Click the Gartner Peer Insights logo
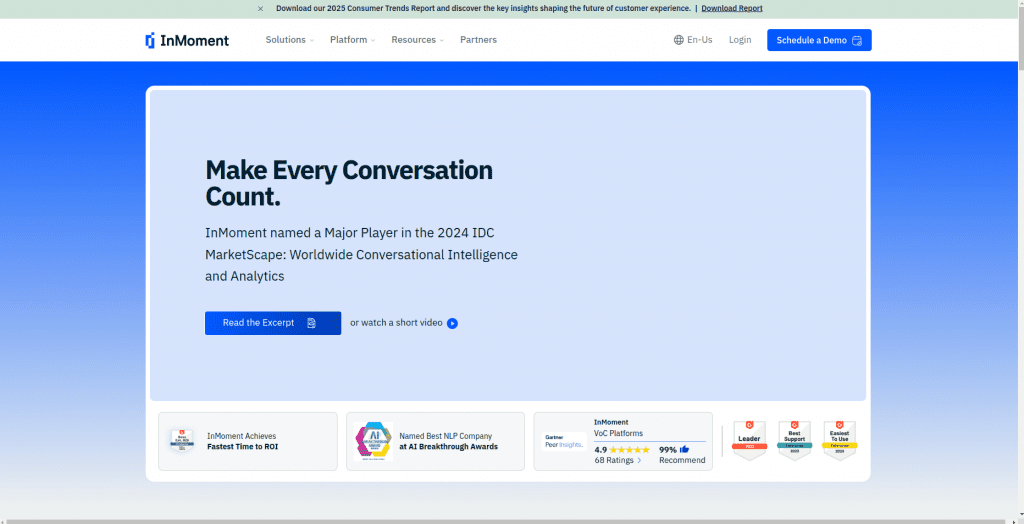The height and width of the screenshot is (524, 1024). point(564,441)
